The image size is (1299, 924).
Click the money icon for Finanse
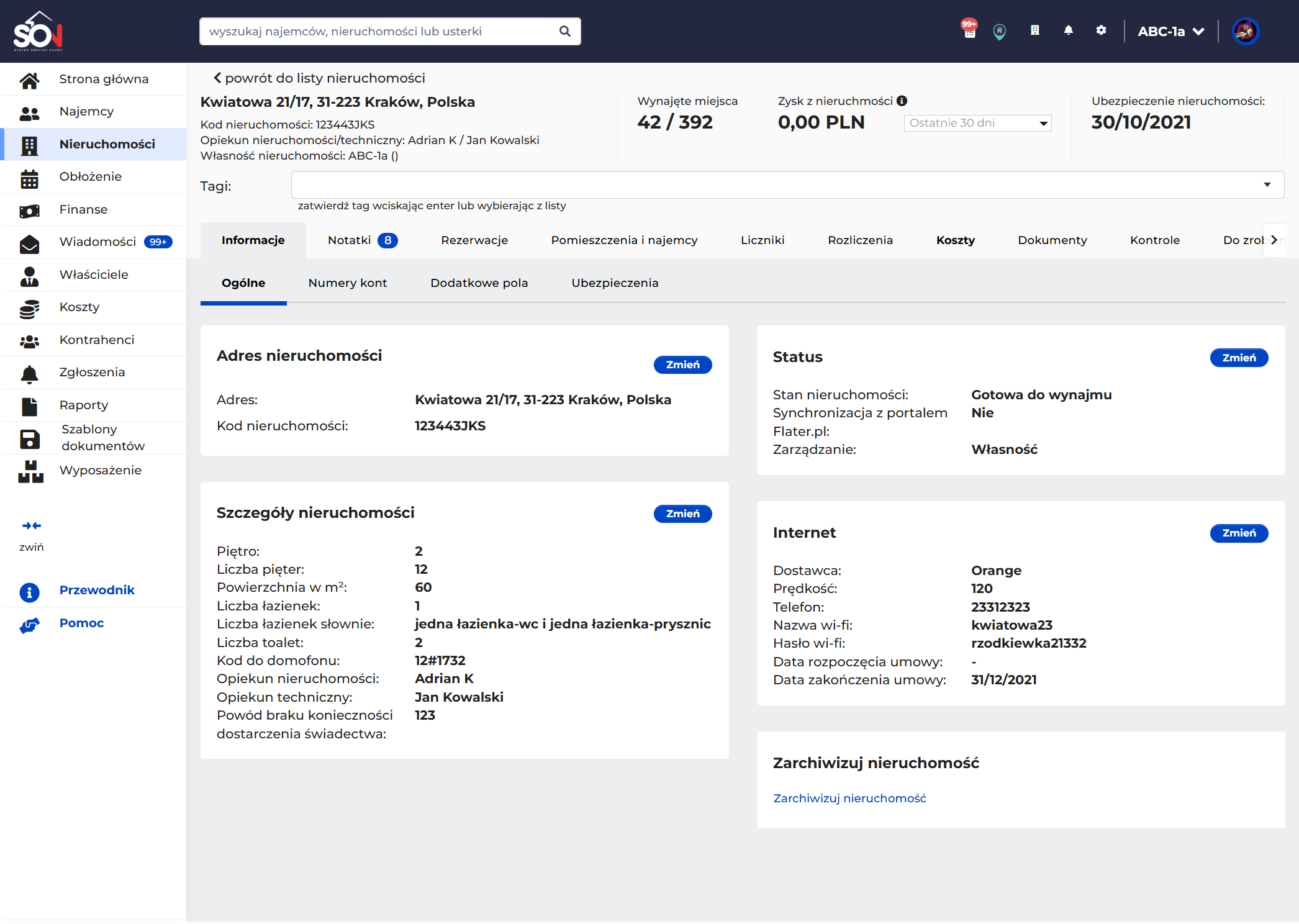coord(29,211)
